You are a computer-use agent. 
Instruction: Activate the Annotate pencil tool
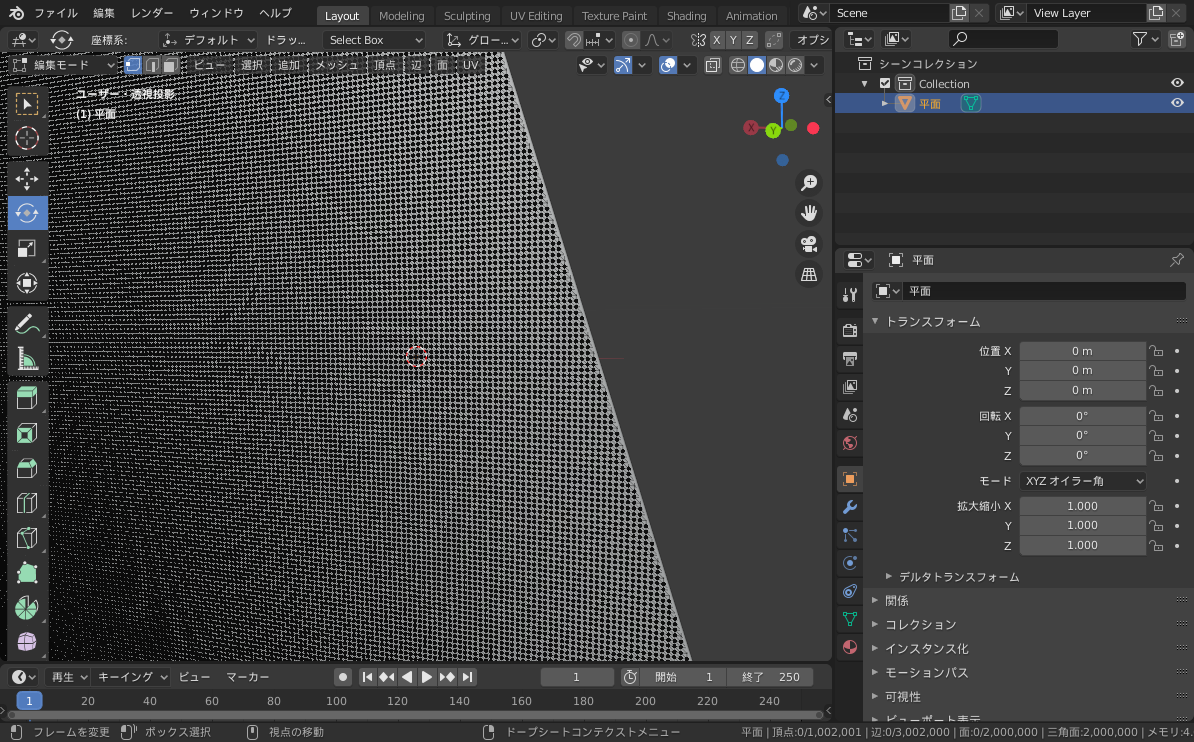[27, 325]
